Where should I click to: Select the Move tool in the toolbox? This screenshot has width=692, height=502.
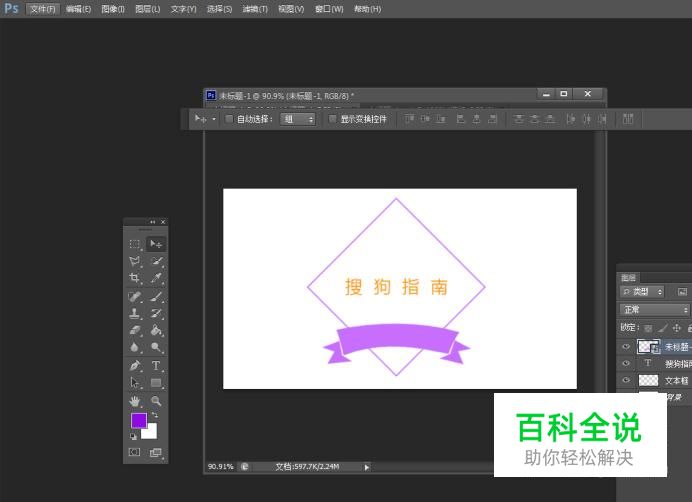(x=156, y=244)
